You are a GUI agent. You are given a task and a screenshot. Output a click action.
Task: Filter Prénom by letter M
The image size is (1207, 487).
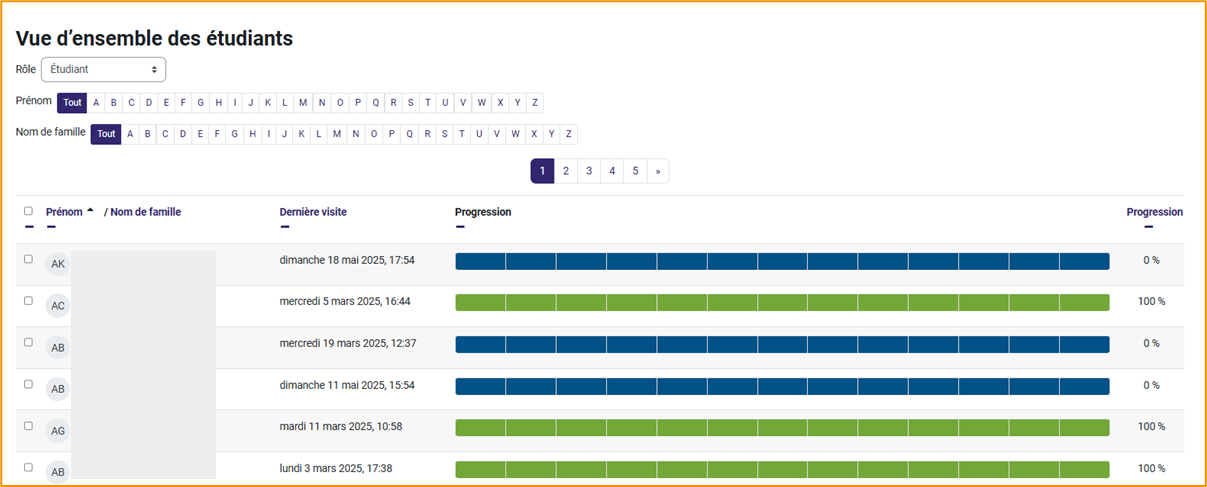[x=303, y=103]
